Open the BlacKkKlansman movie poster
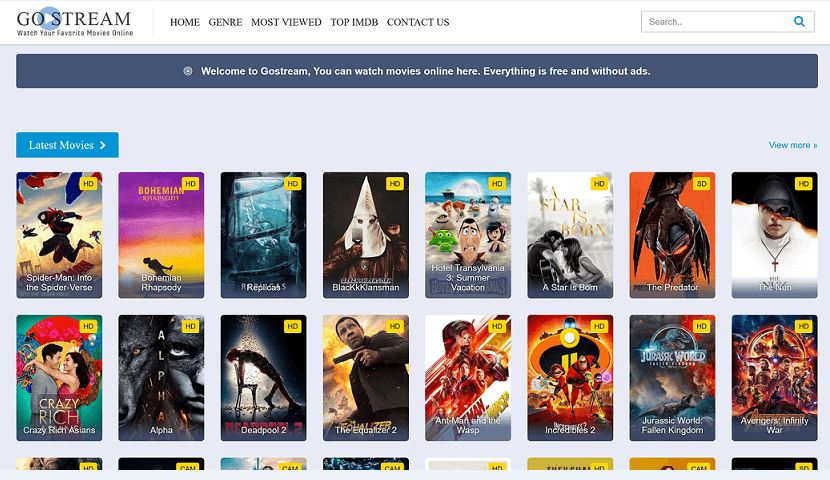 pos(366,235)
